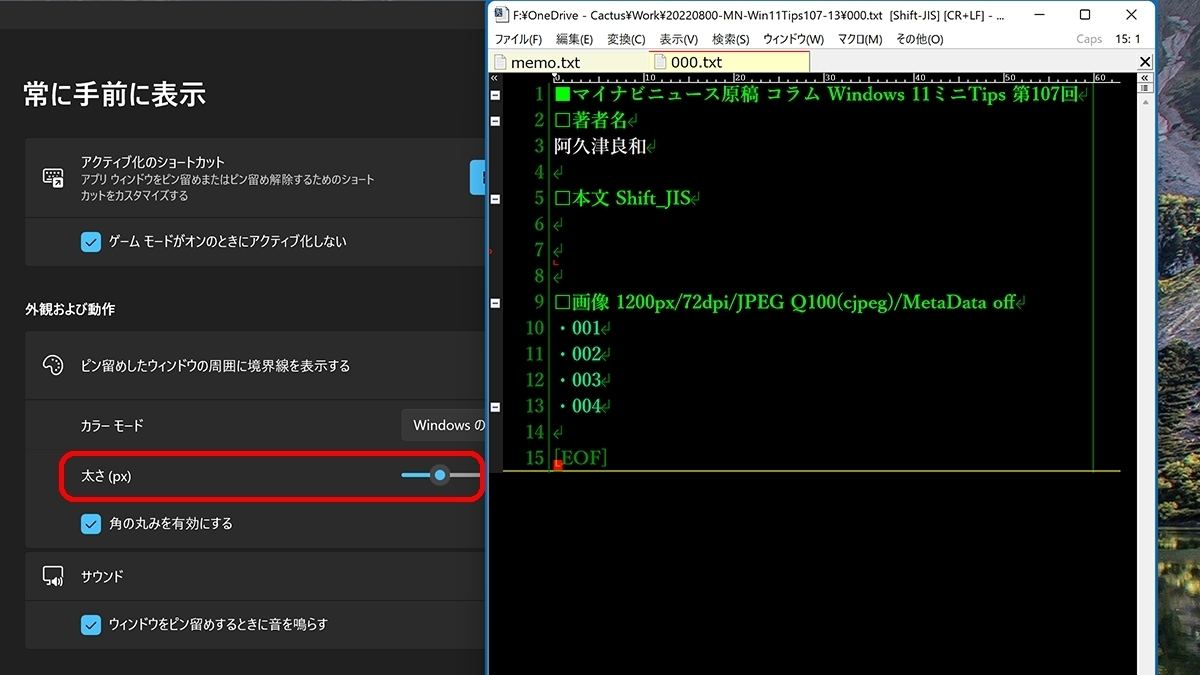Viewport: 1200px width, 675px height.
Task: Open the 検索(S) menu
Action: (x=730, y=39)
